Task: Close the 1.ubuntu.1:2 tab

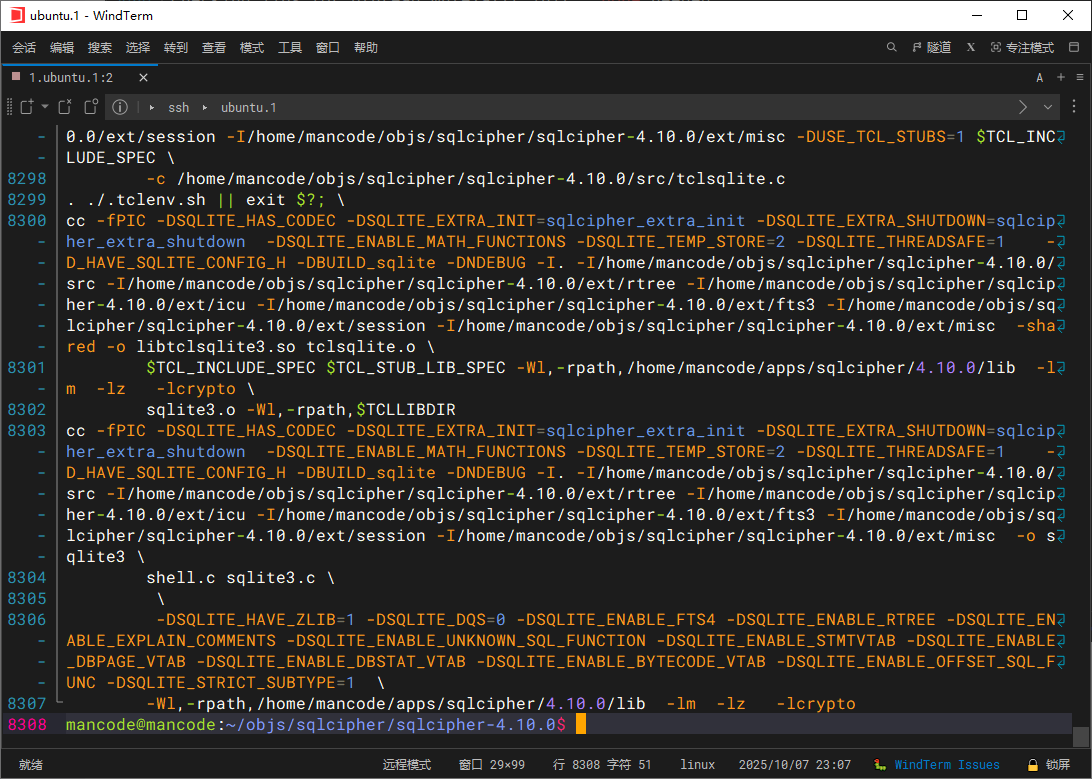Action: [x=144, y=77]
